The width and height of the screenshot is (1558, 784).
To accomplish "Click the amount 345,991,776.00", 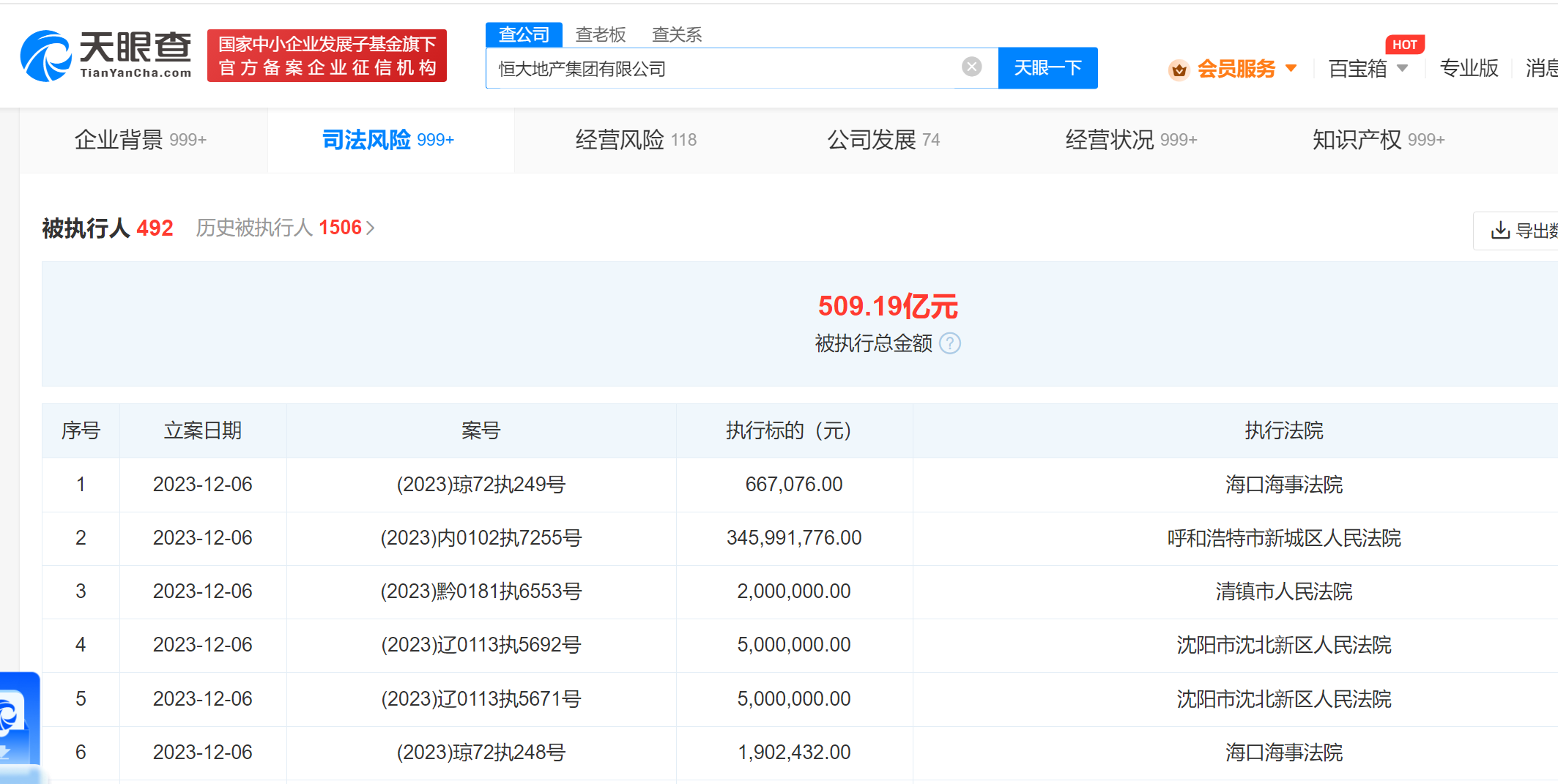I will (794, 538).
